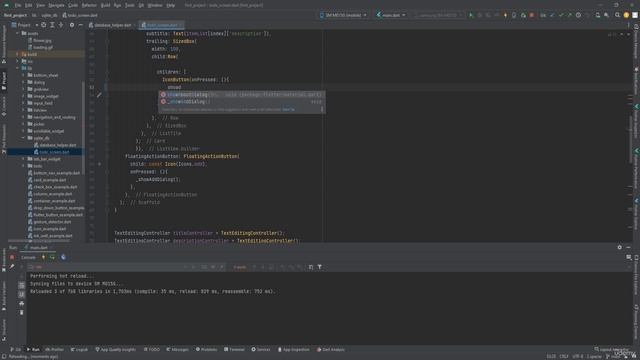
Task: Open the device selector dropdown
Action: [x=343, y=15]
